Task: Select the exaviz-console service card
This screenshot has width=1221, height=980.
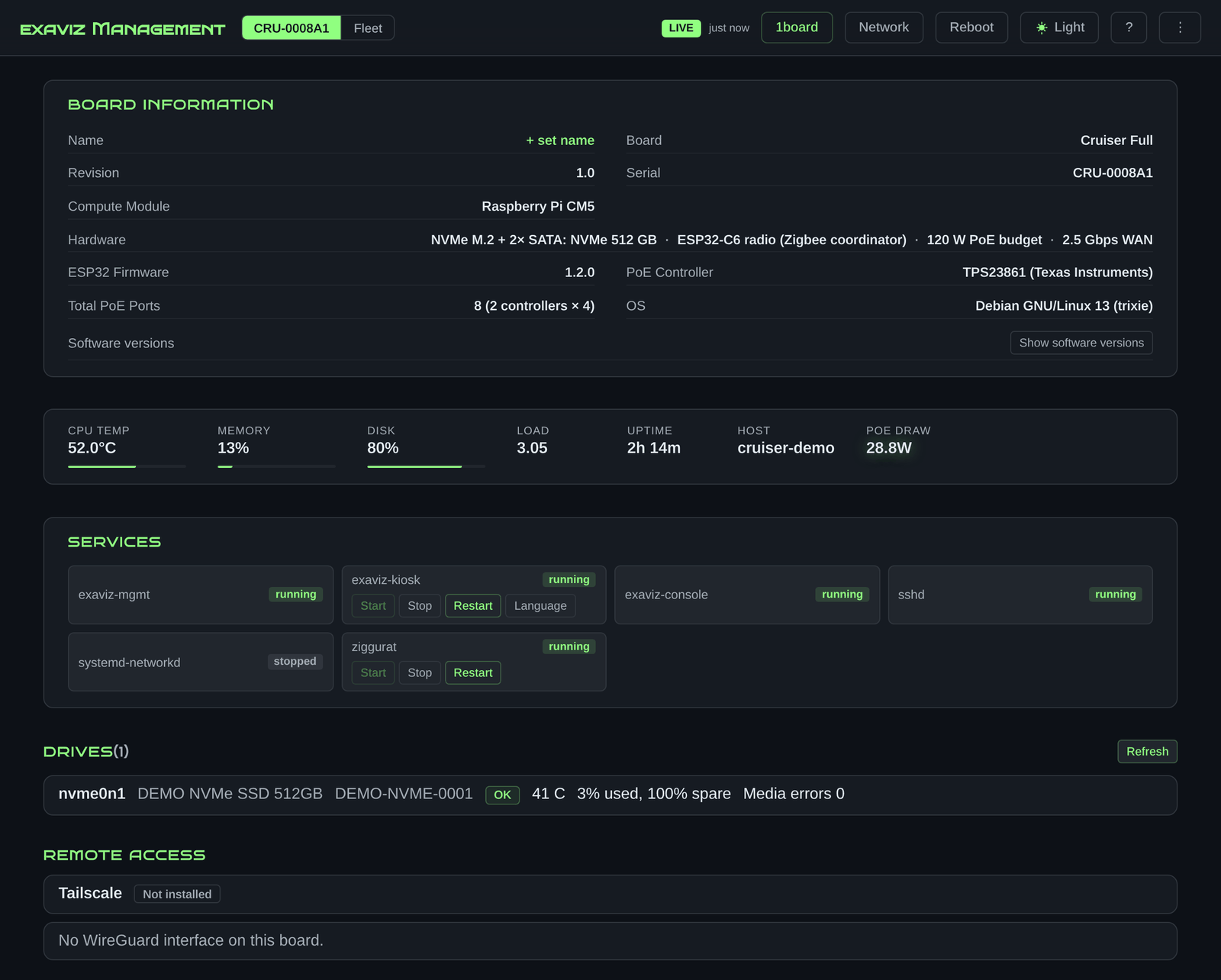Action: tap(747, 595)
